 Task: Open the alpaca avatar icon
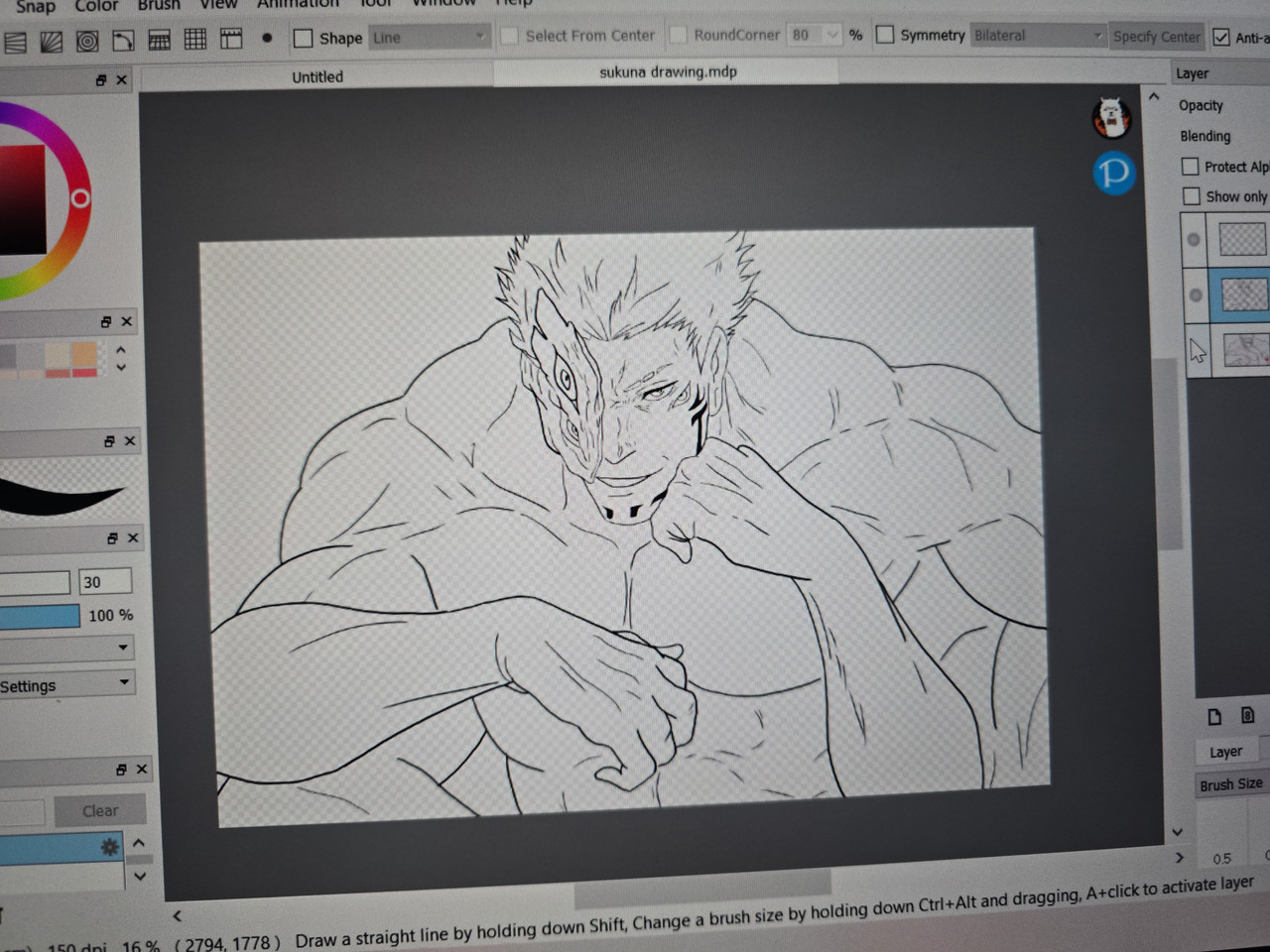pos(1111,119)
